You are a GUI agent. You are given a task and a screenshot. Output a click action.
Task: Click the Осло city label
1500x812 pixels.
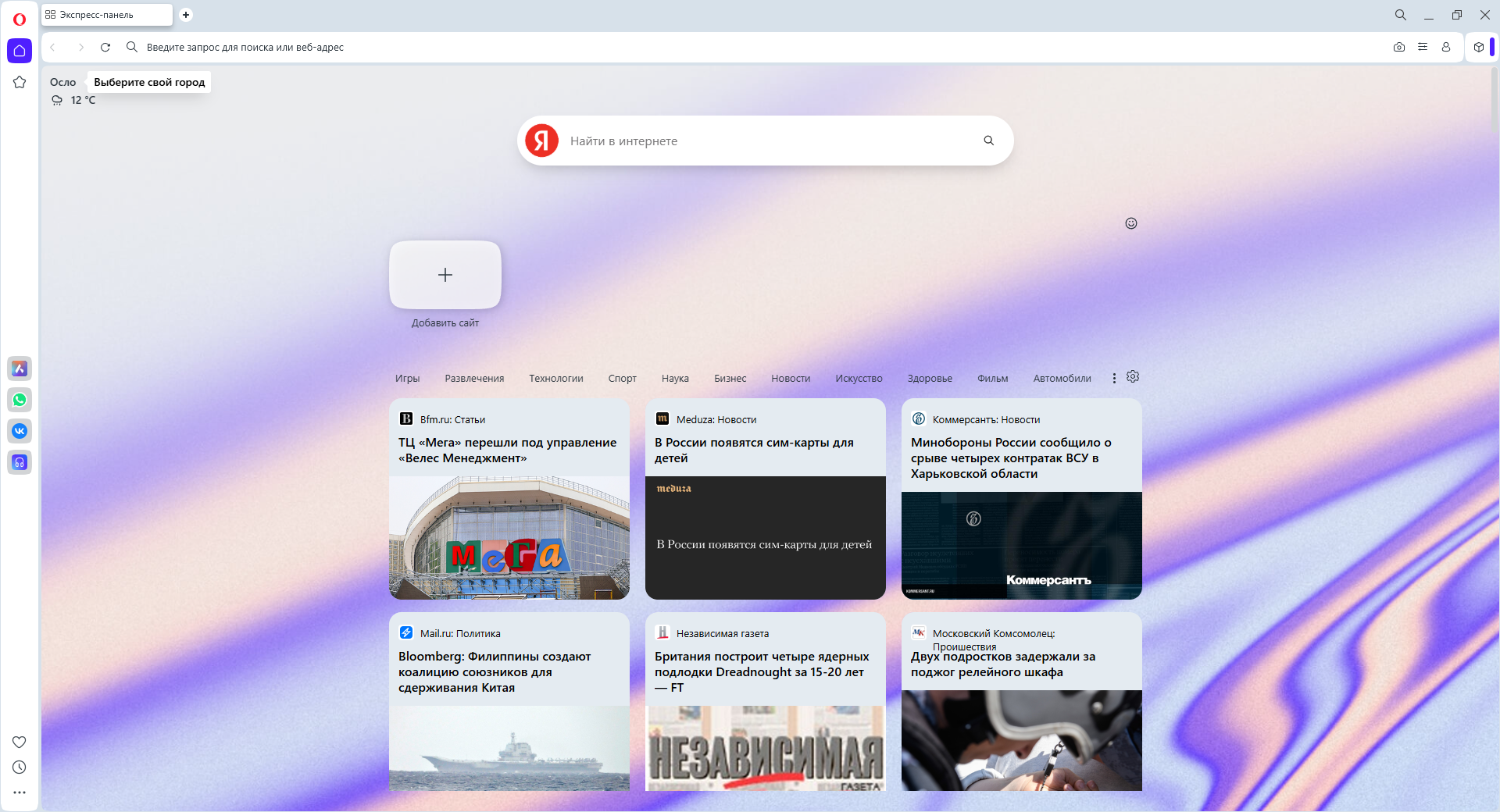pos(63,82)
